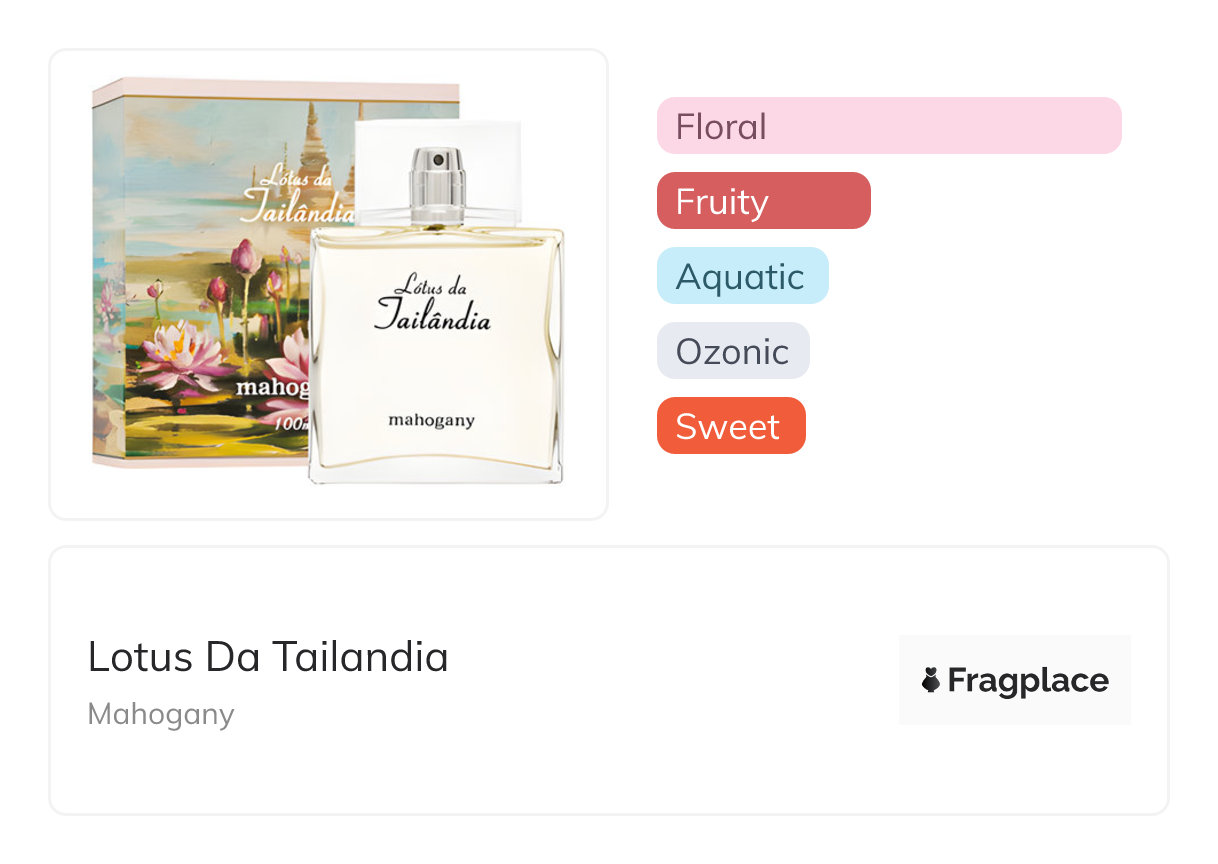Click the 'mahogany' text on the bottle
Screen dimensions: 1218x864
click(x=431, y=420)
